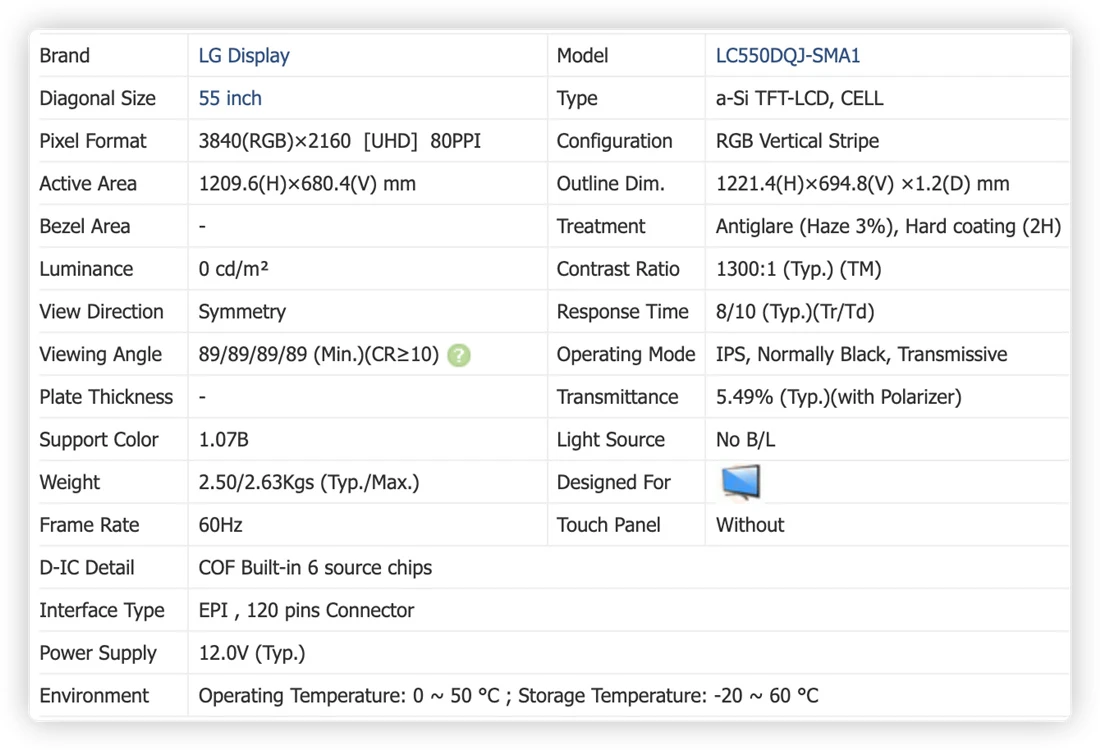Click the "Treatment" label
Viewport: 1100px width, 750px height.
tap(601, 227)
